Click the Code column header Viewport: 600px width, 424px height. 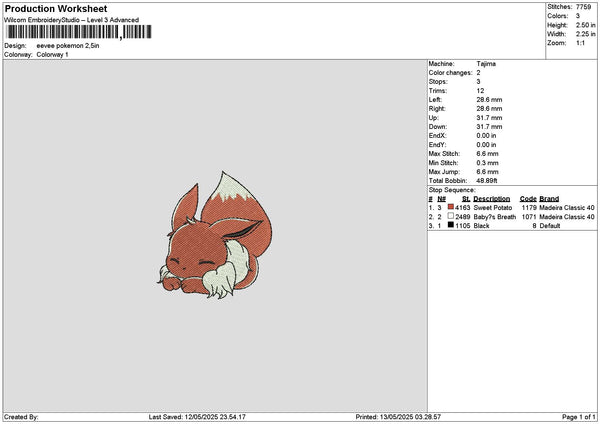coord(528,199)
